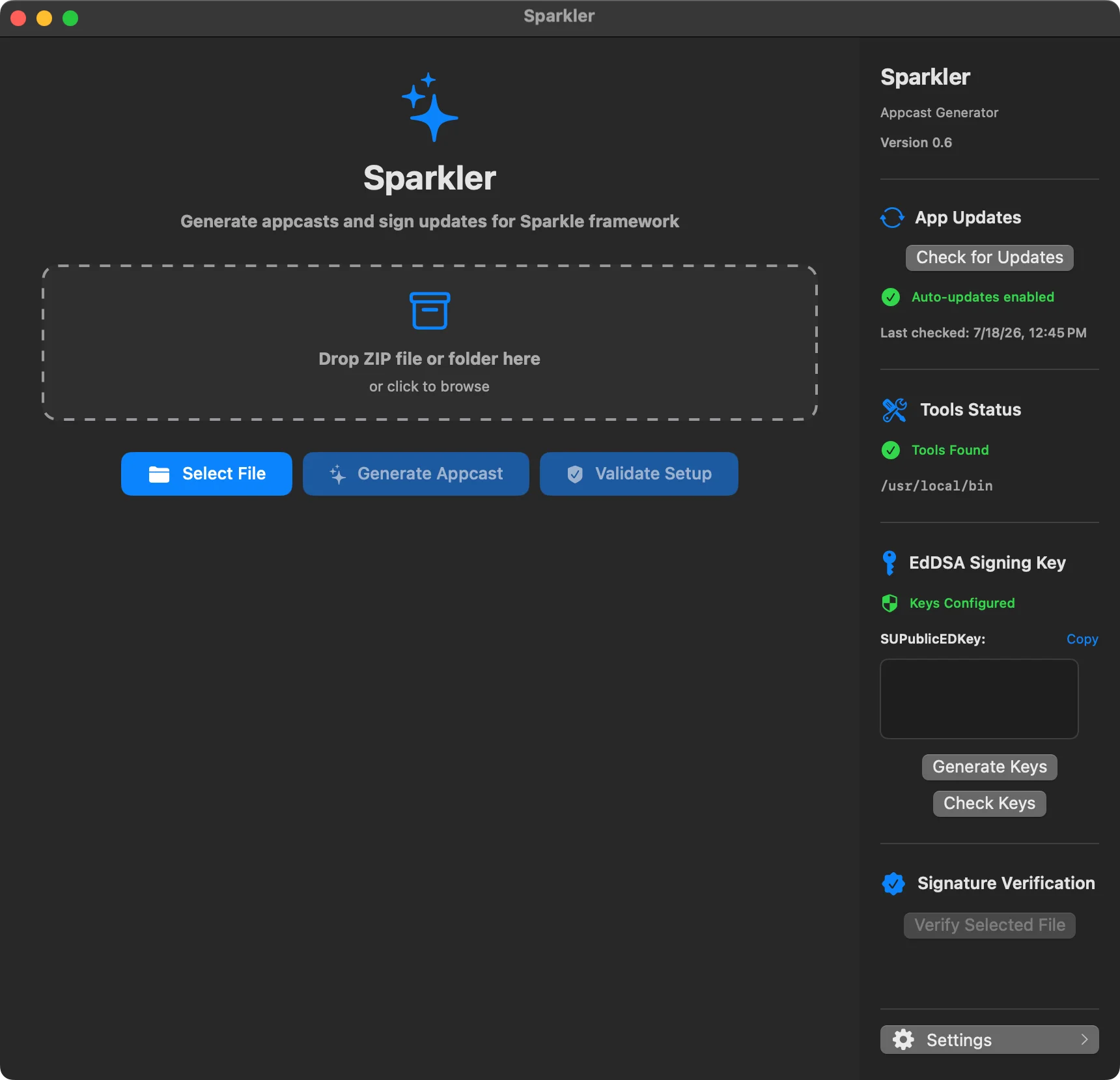Click the 'Version 0.6' label

click(916, 143)
